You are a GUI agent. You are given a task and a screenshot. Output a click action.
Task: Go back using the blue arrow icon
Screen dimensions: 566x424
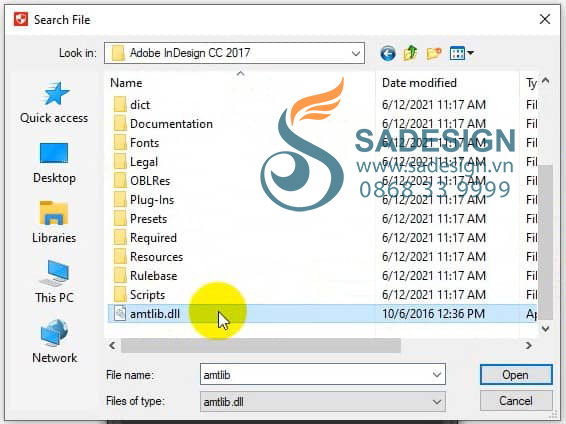pos(388,54)
